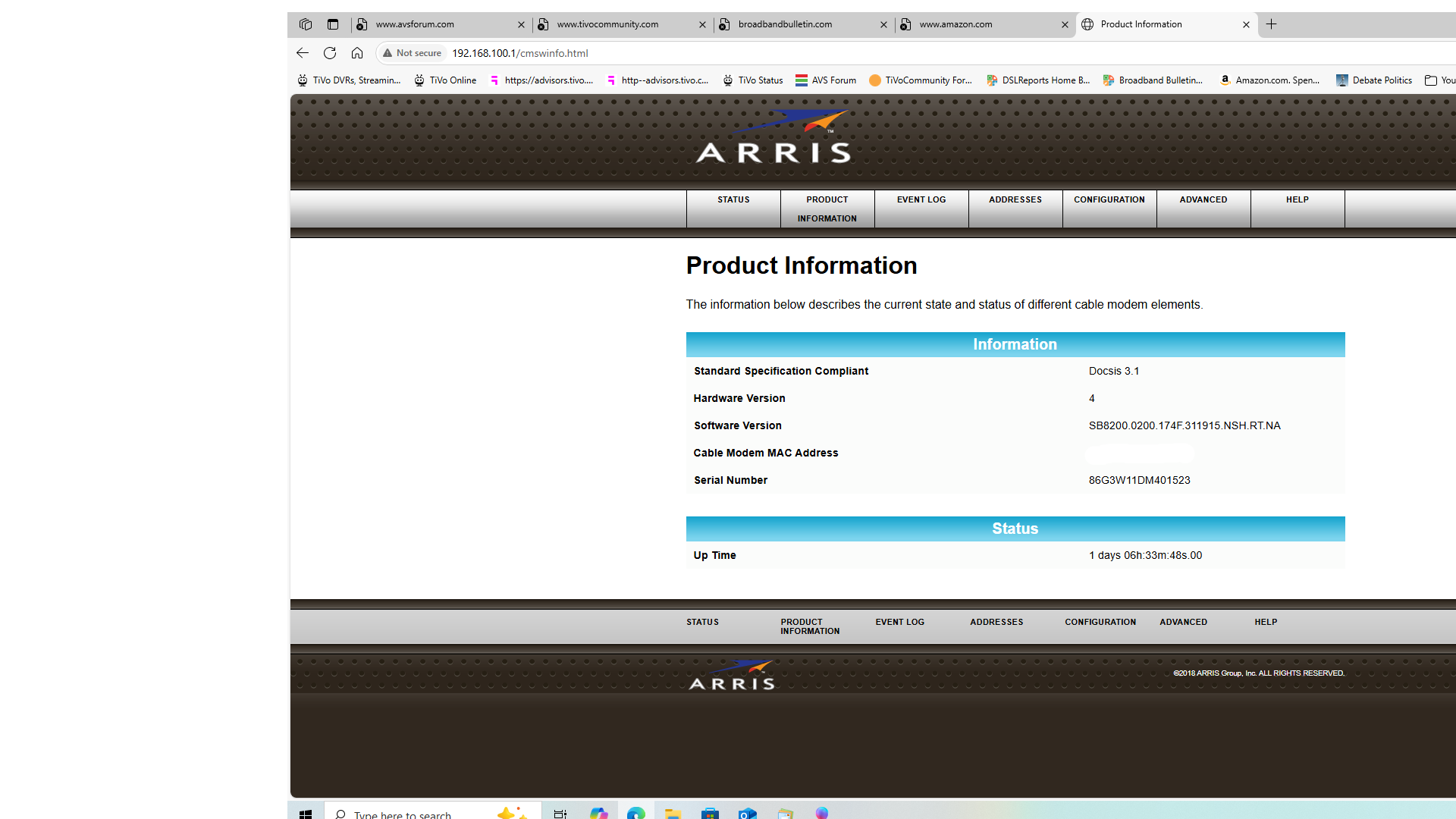Open the tab actions menu icon
The width and height of the screenshot is (1456, 819).
coord(333,24)
